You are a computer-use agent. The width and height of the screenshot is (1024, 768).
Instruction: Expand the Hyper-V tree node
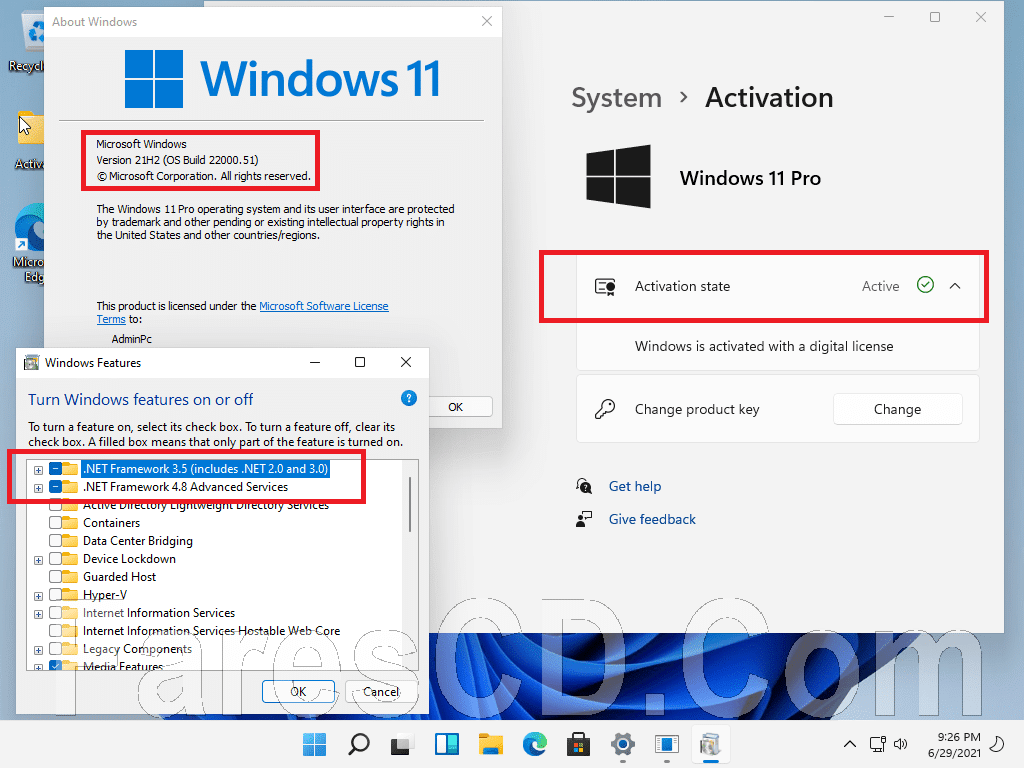point(39,596)
